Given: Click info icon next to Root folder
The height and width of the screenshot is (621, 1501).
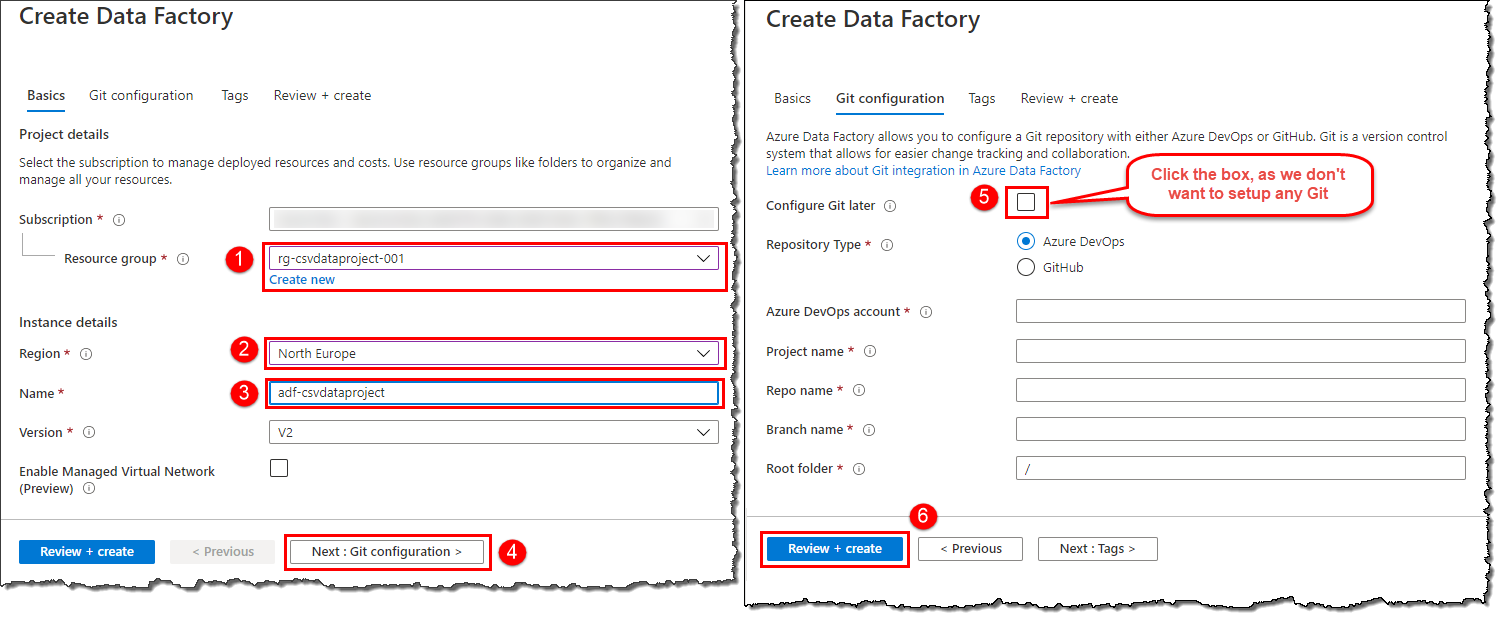Looking at the screenshot, I should (858, 469).
